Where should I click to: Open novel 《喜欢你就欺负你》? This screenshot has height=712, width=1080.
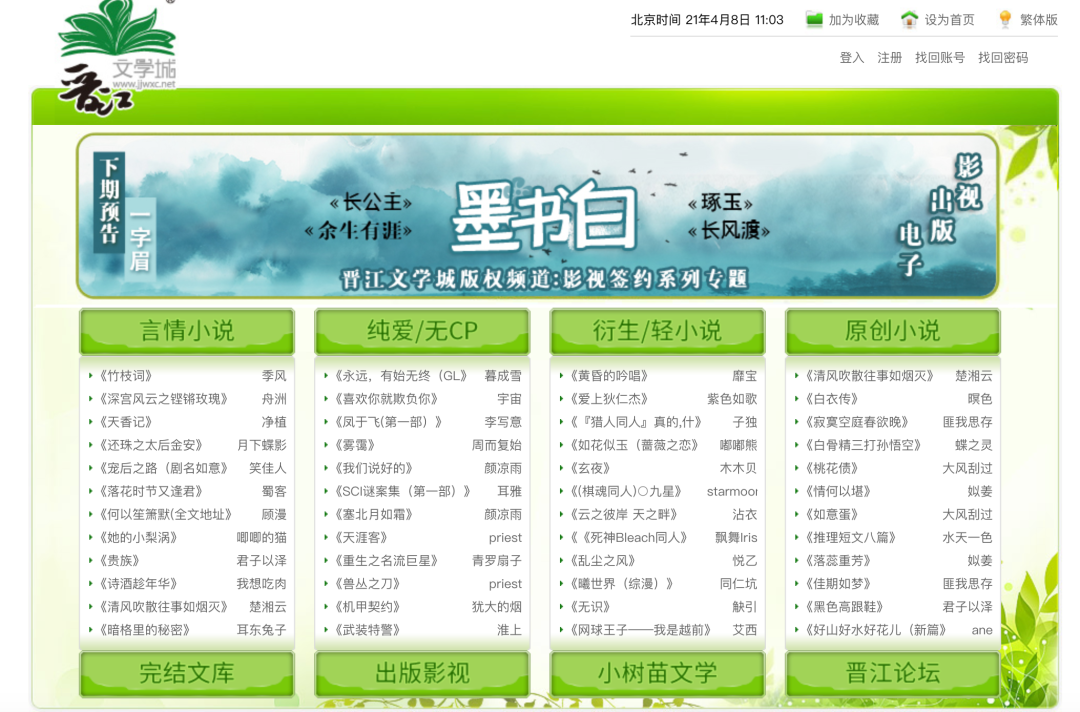tap(386, 399)
